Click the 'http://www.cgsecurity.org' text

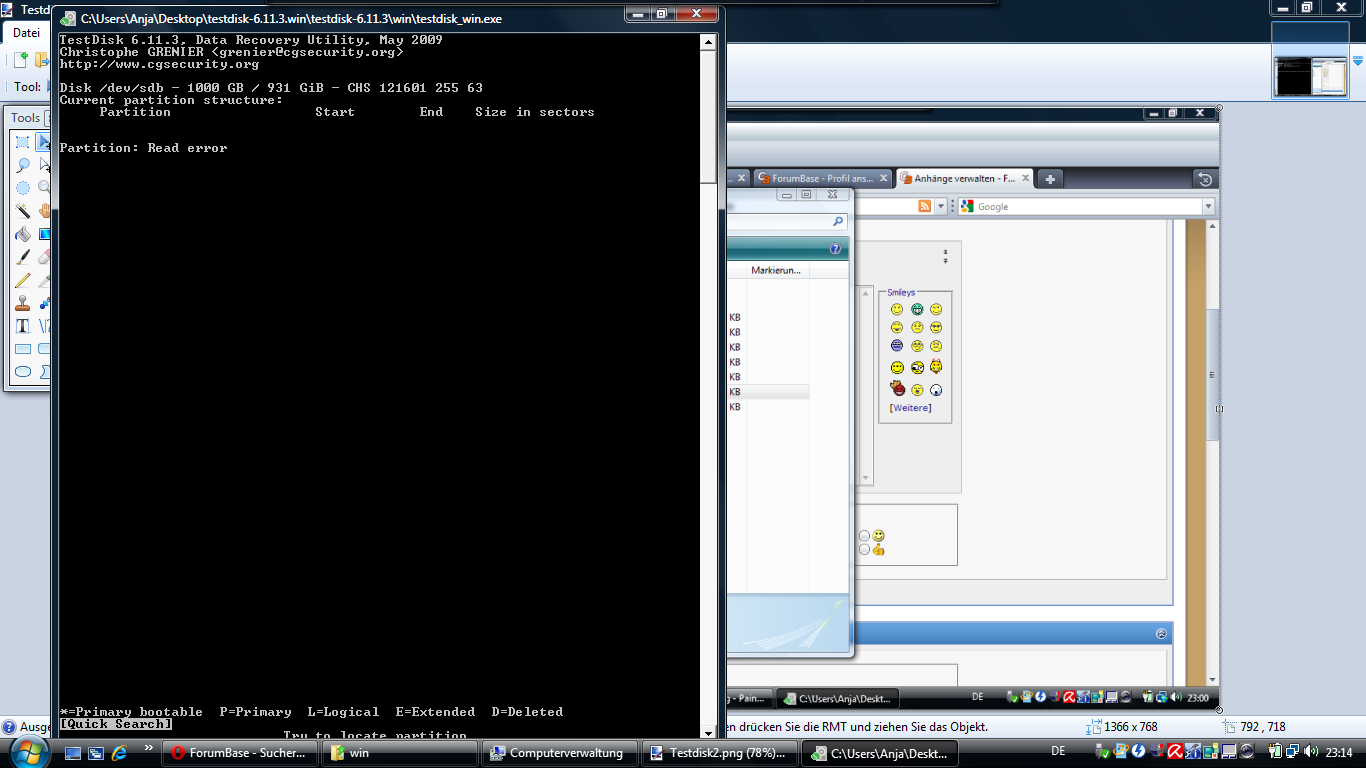point(160,64)
